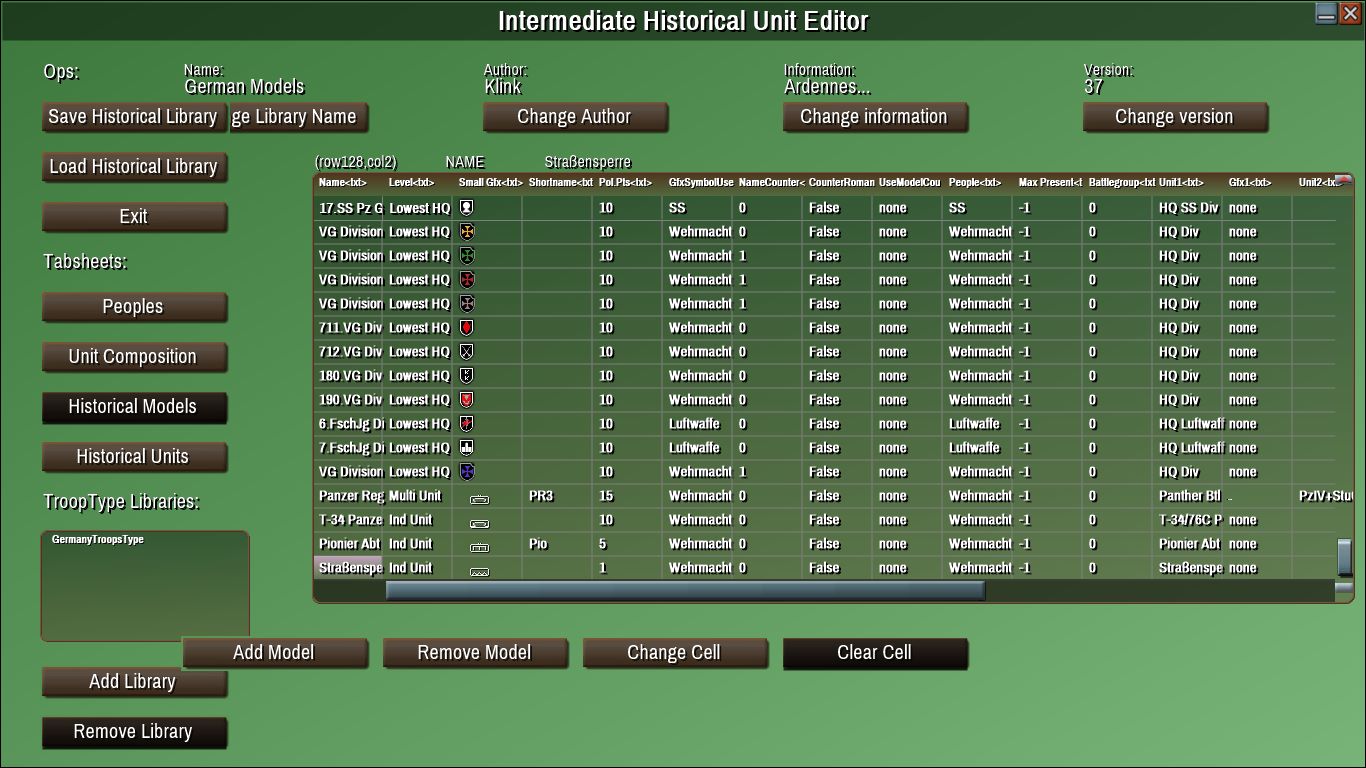Select the Straßensperre name cell
The image size is (1366, 768).
348,568
